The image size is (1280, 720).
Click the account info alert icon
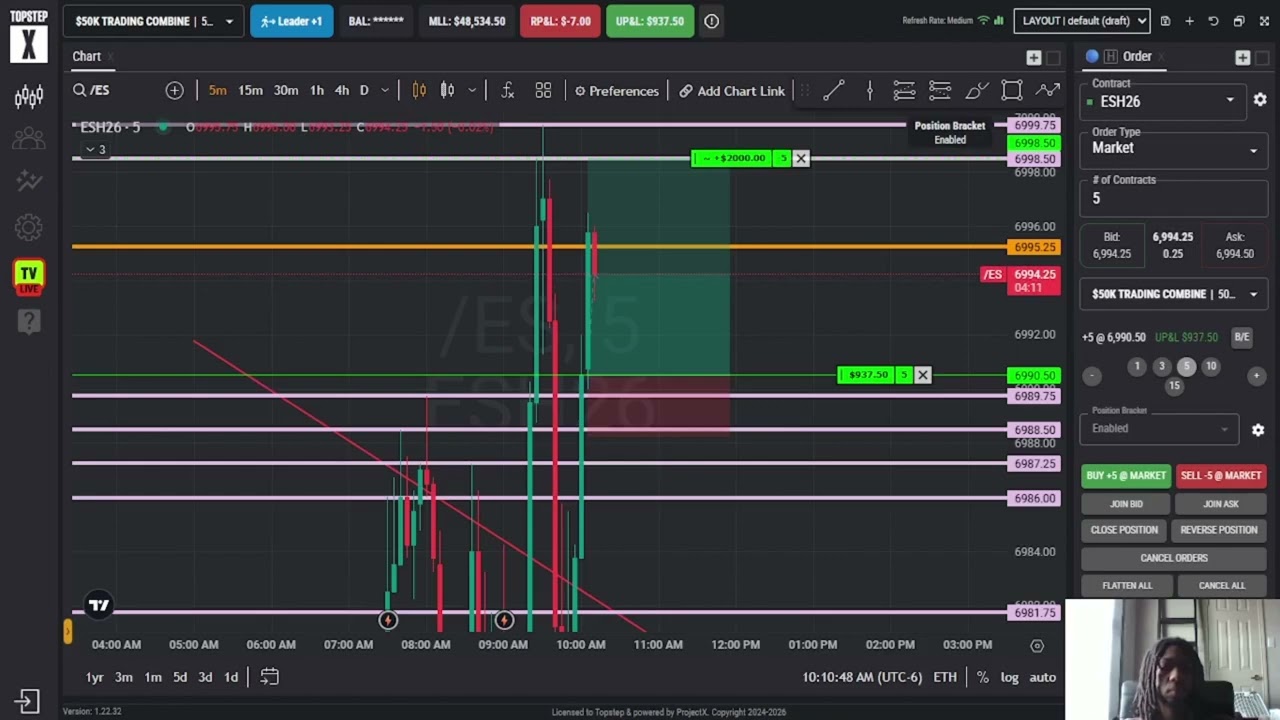(711, 21)
